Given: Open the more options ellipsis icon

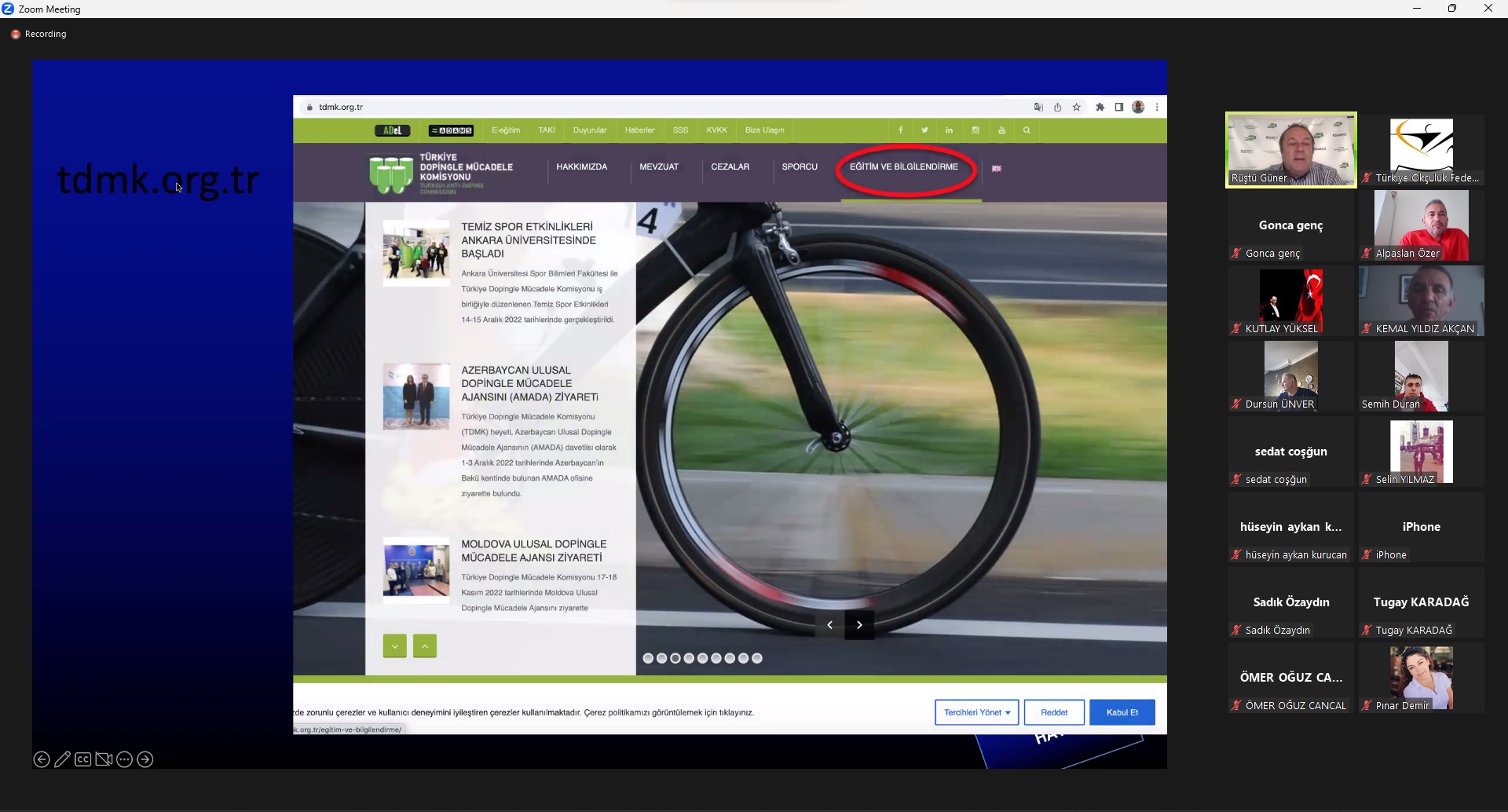Looking at the screenshot, I should pyautogui.click(x=124, y=759).
